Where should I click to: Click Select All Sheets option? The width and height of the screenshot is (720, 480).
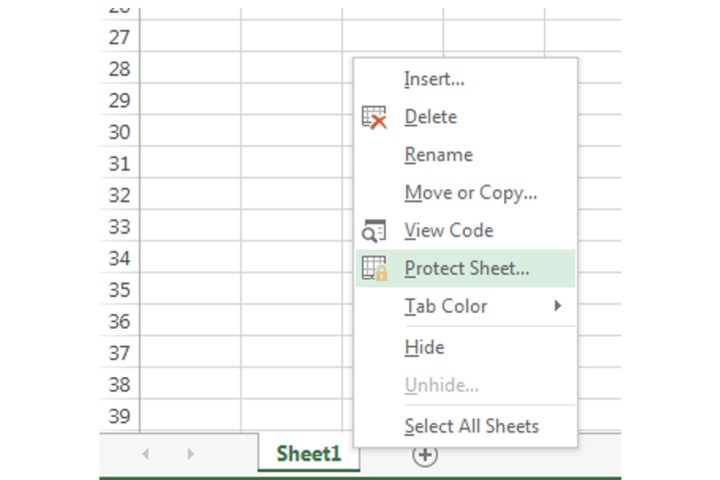click(x=471, y=426)
